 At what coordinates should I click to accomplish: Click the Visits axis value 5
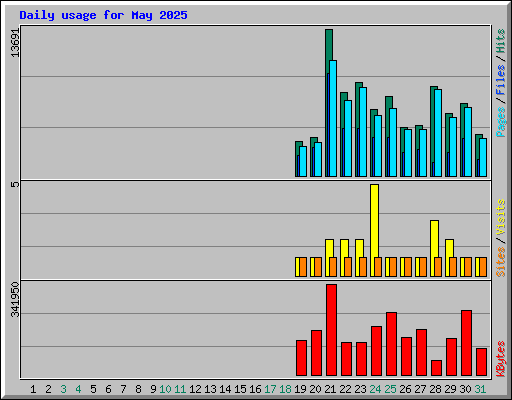coord(15,184)
